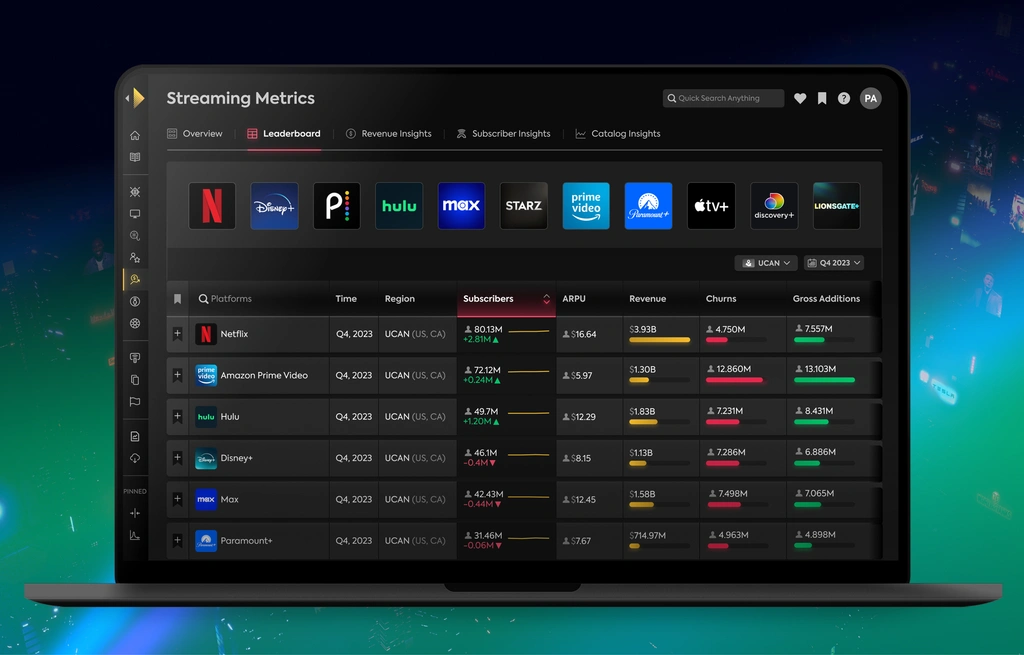The height and width of the screenshot is (655, 1024).
Task: Pick the Prime Video platform tile
Action: (x=586, y=206)
